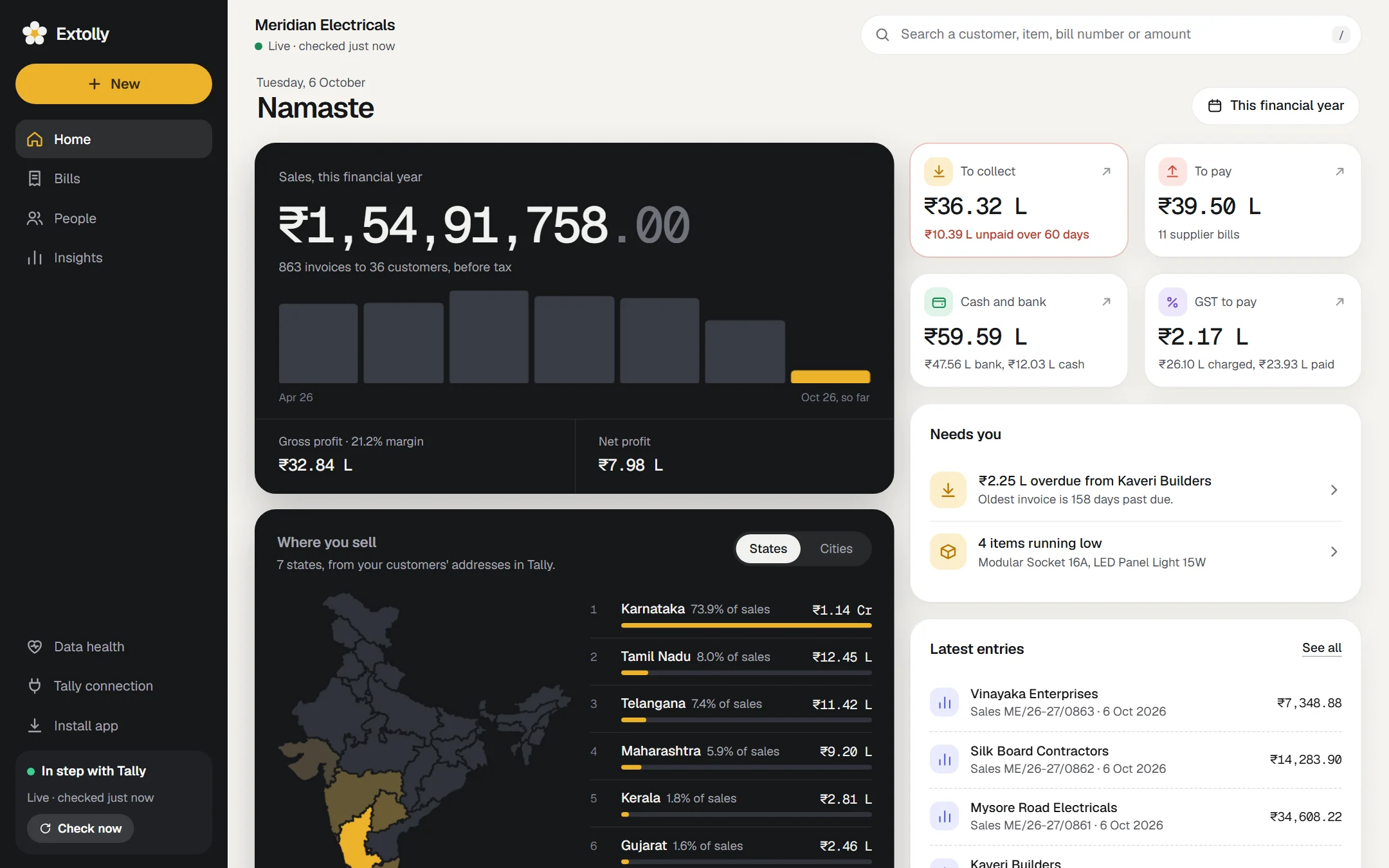This screenshot has height=868, width=1389.
Task: Click the yellow New button
Action: [114, 84]
